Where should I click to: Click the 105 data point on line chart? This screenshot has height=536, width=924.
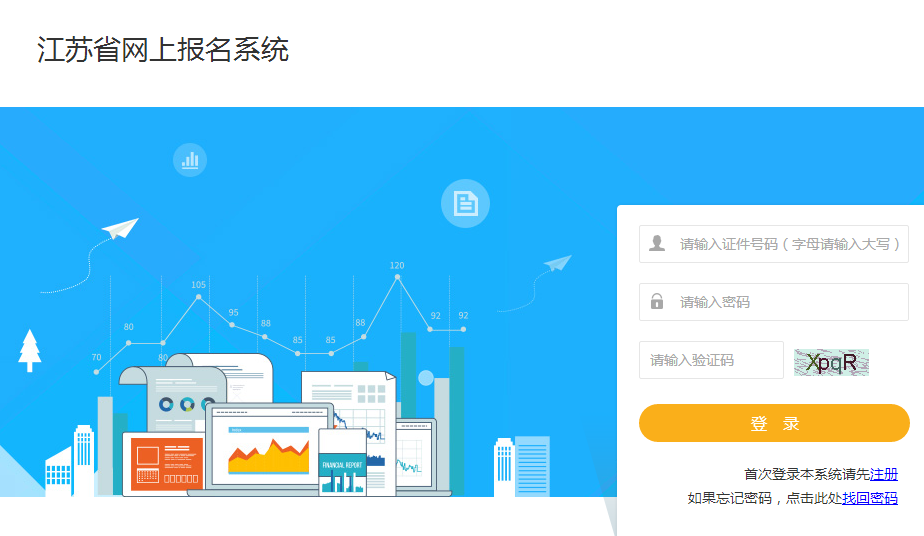point(199,297)
